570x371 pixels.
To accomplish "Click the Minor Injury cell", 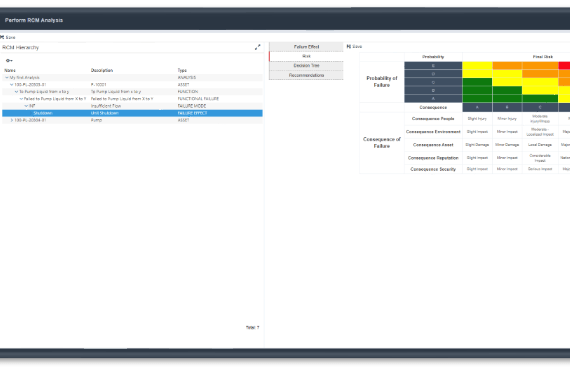I will click(507, 119).
